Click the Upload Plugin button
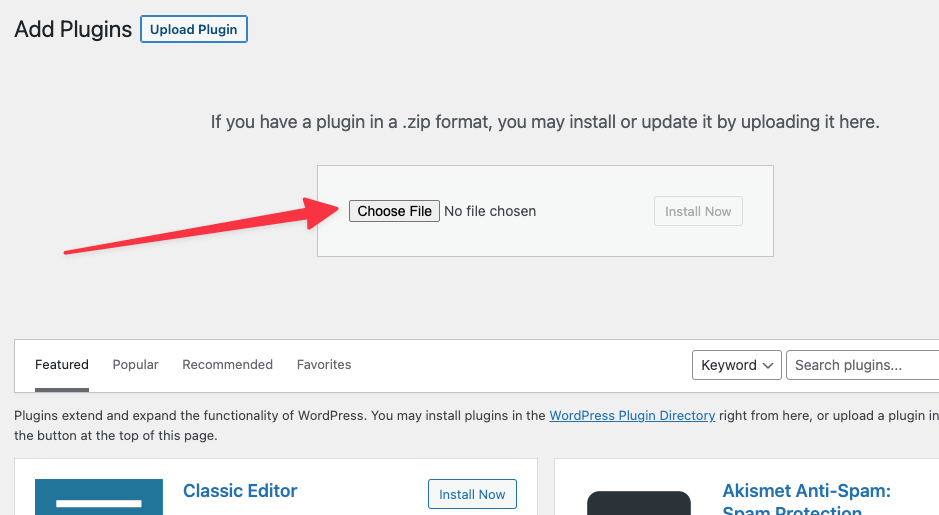The height and width of the screenshot is (515, 939). [x=193, y=29]
